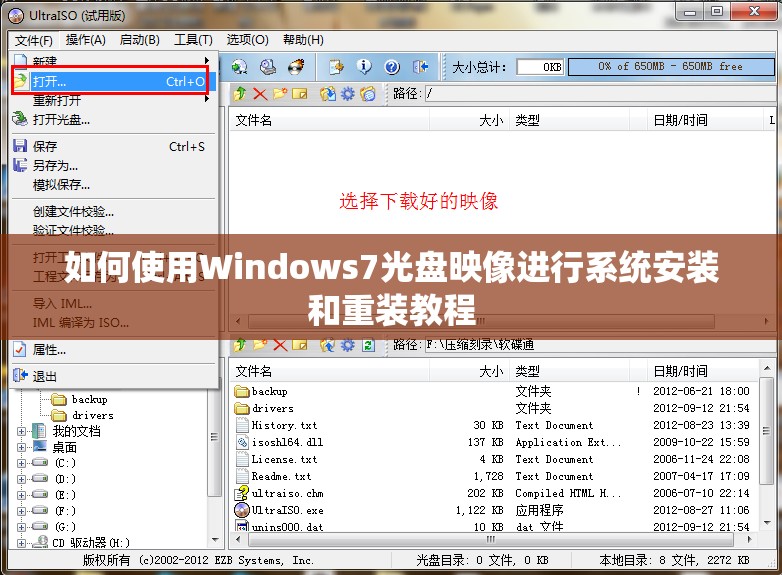
Task: Click the image path field showing /
Action: [600, 93]
